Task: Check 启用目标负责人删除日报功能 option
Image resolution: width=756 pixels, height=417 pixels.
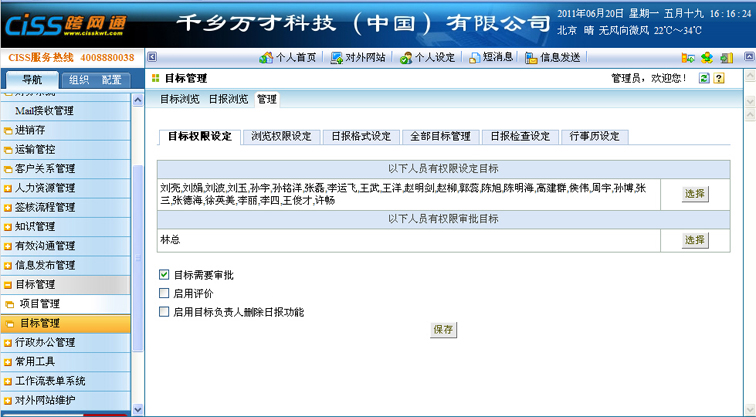Action: (x=165, y=312)
